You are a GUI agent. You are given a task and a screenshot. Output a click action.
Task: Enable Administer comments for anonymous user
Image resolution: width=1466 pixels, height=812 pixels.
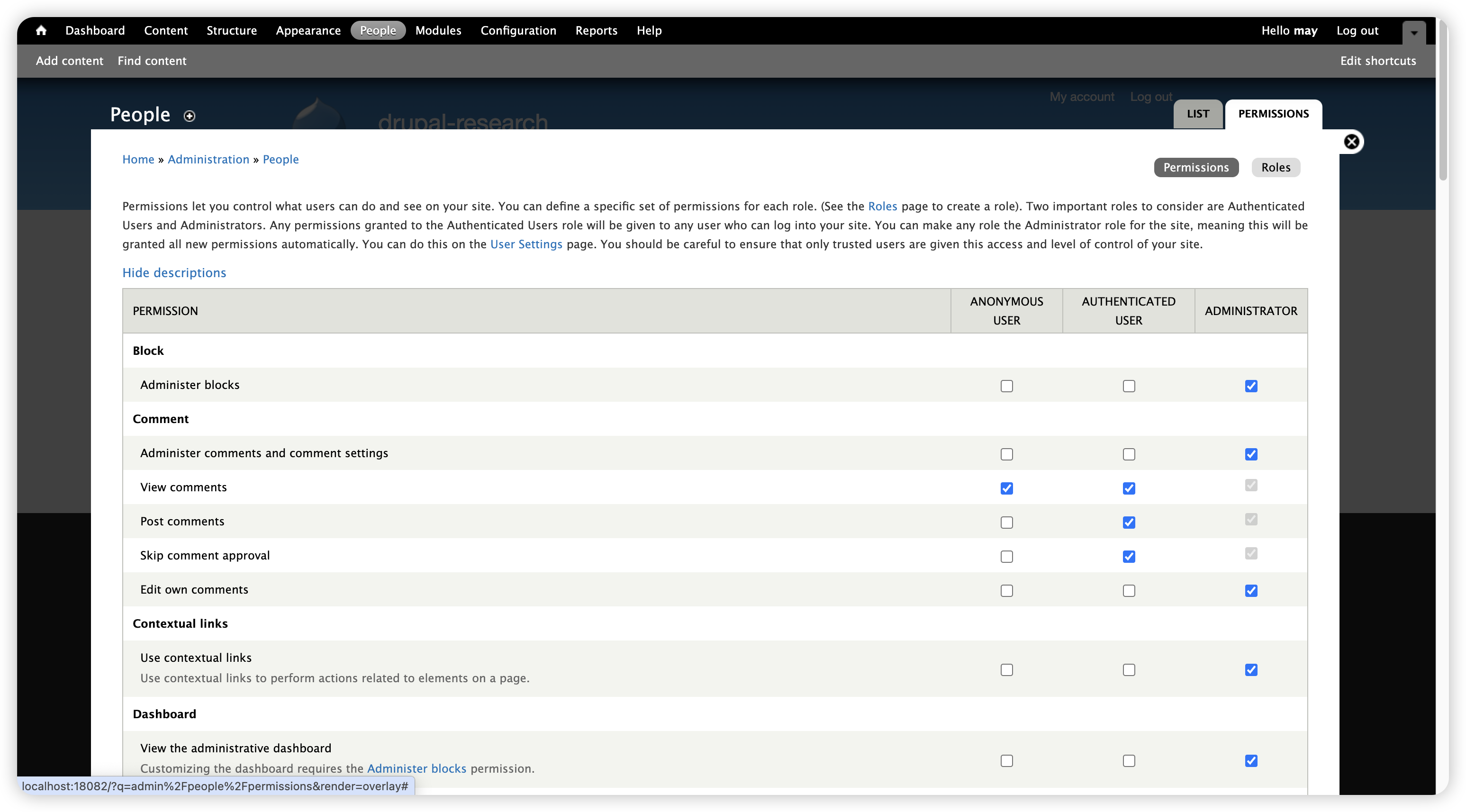[x=1006, y=454]
